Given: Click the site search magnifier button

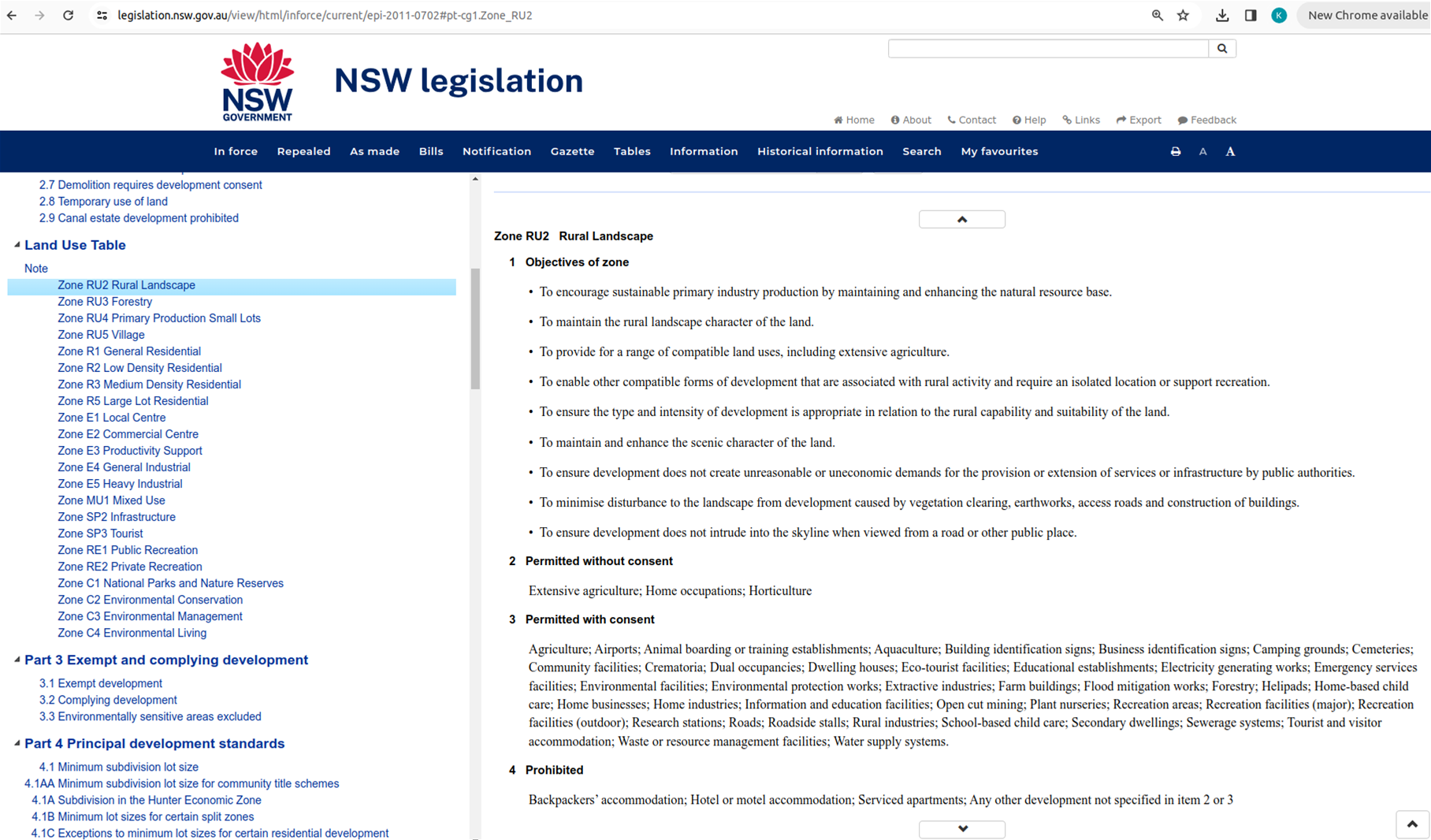Looking at the screenshot, I should (1222, 49).
